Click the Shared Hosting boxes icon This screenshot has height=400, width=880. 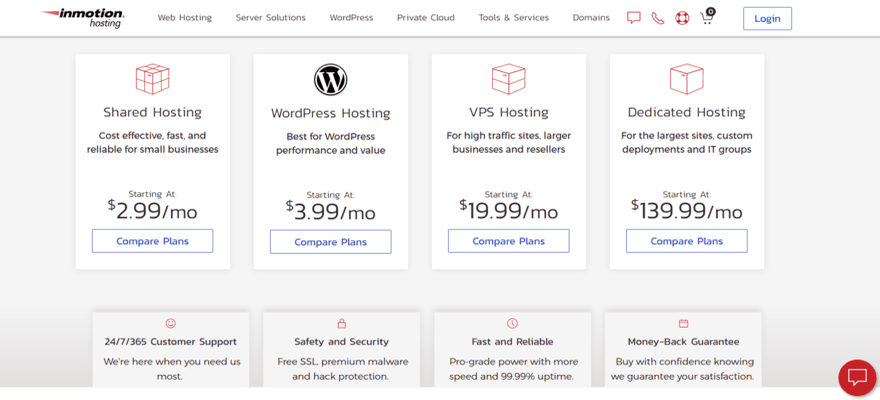(152, 79)
